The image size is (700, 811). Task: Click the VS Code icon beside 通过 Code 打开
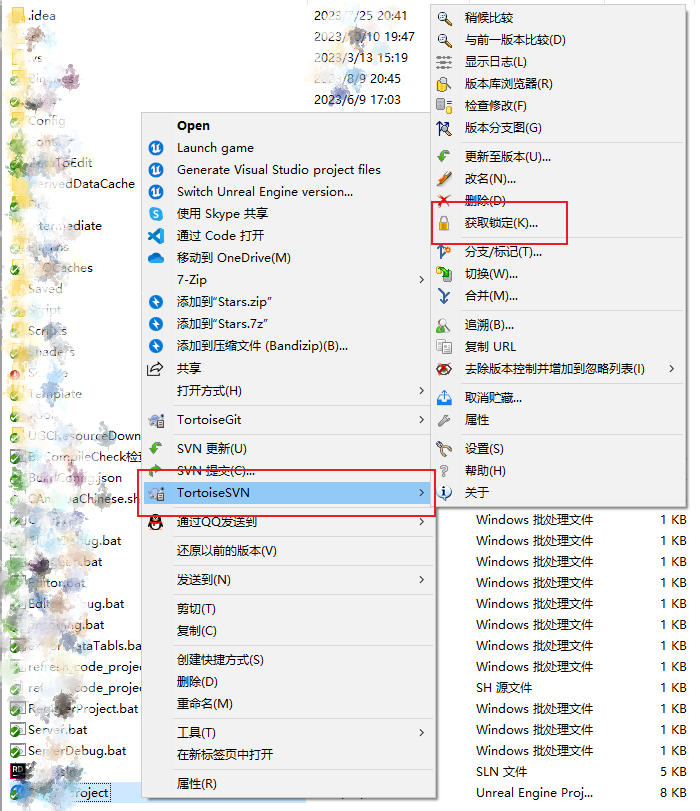(x=155, y=236)
